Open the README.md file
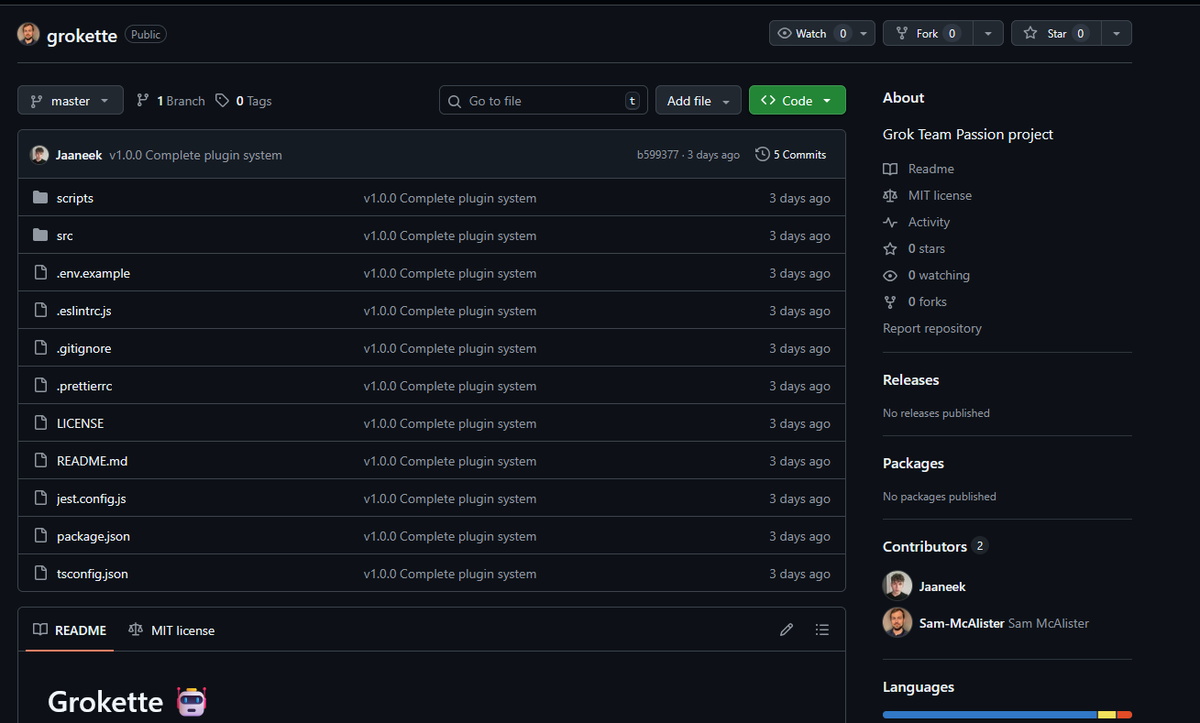The image size is (1200, 723). pyautogui.click(x=92, y=461)
